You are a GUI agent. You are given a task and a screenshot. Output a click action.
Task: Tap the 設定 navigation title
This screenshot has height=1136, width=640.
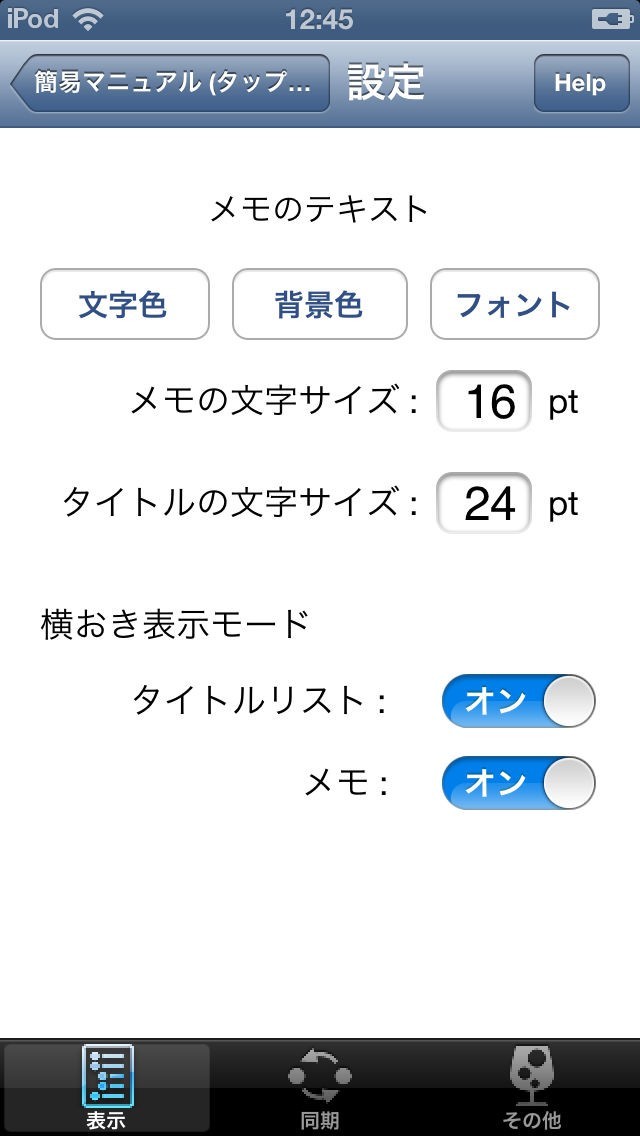click(386, 83)
